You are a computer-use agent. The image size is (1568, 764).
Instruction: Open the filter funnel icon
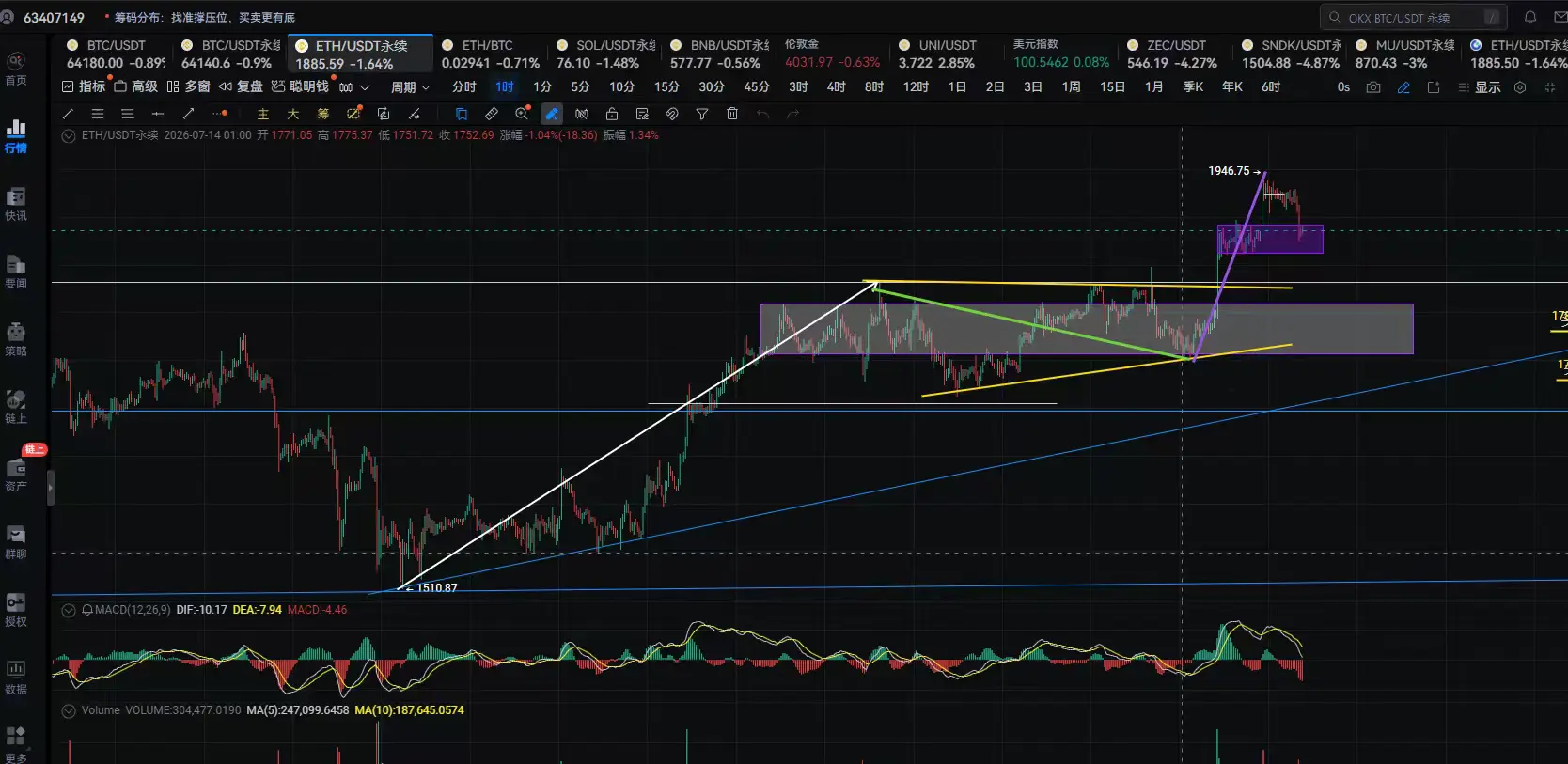pyautogui.click(x=702, y=114)
